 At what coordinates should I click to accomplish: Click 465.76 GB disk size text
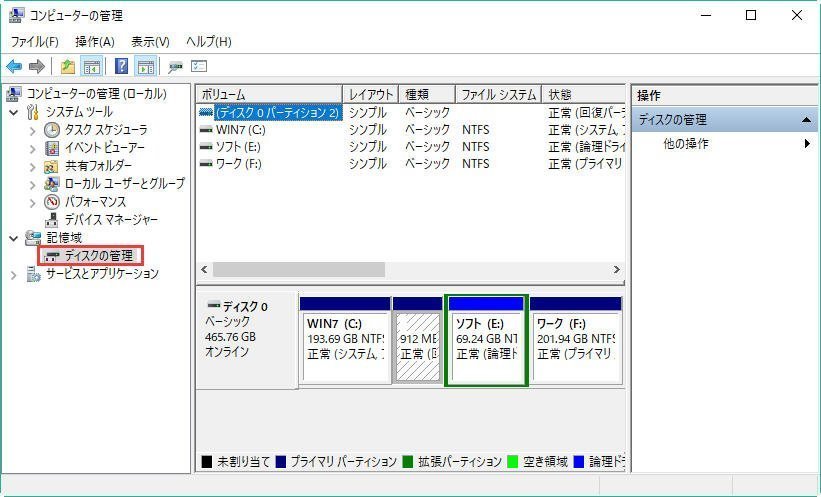(230, 337)
